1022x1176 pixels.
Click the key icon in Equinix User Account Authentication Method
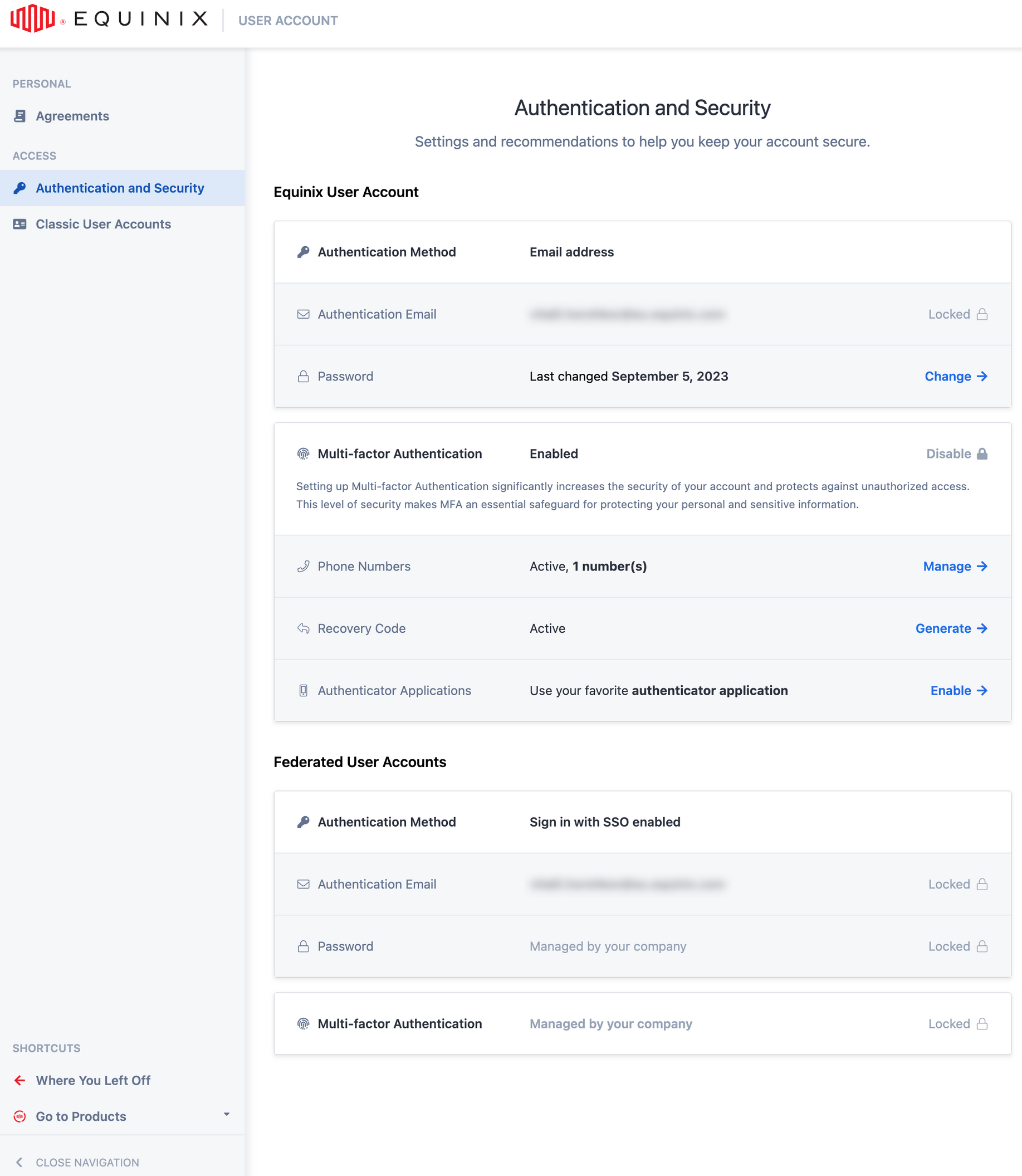click(304, 252)
